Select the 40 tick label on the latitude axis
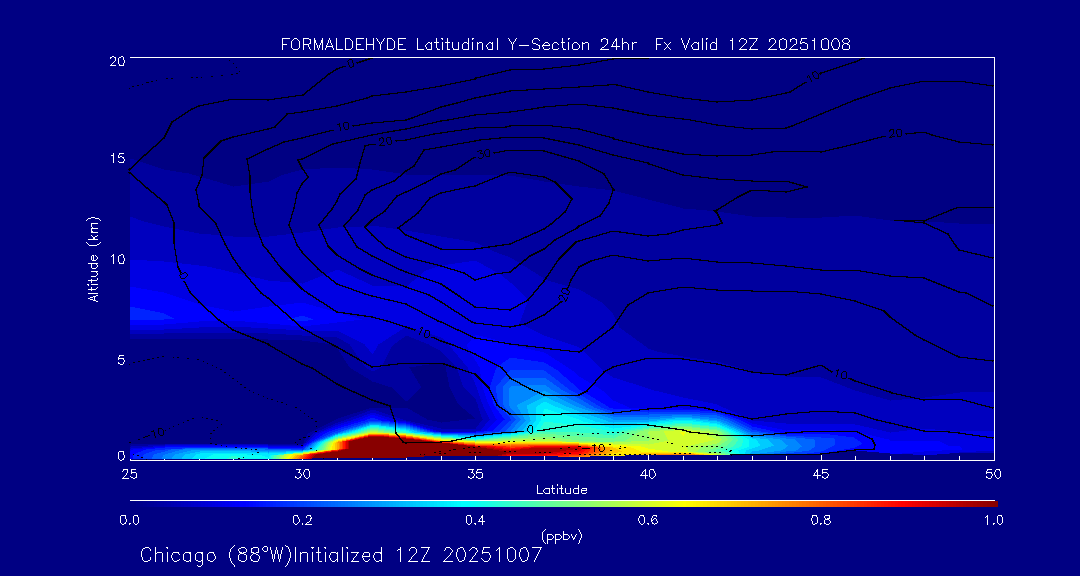This screenshot has height=576, width=1080. (x=647, y=473)
